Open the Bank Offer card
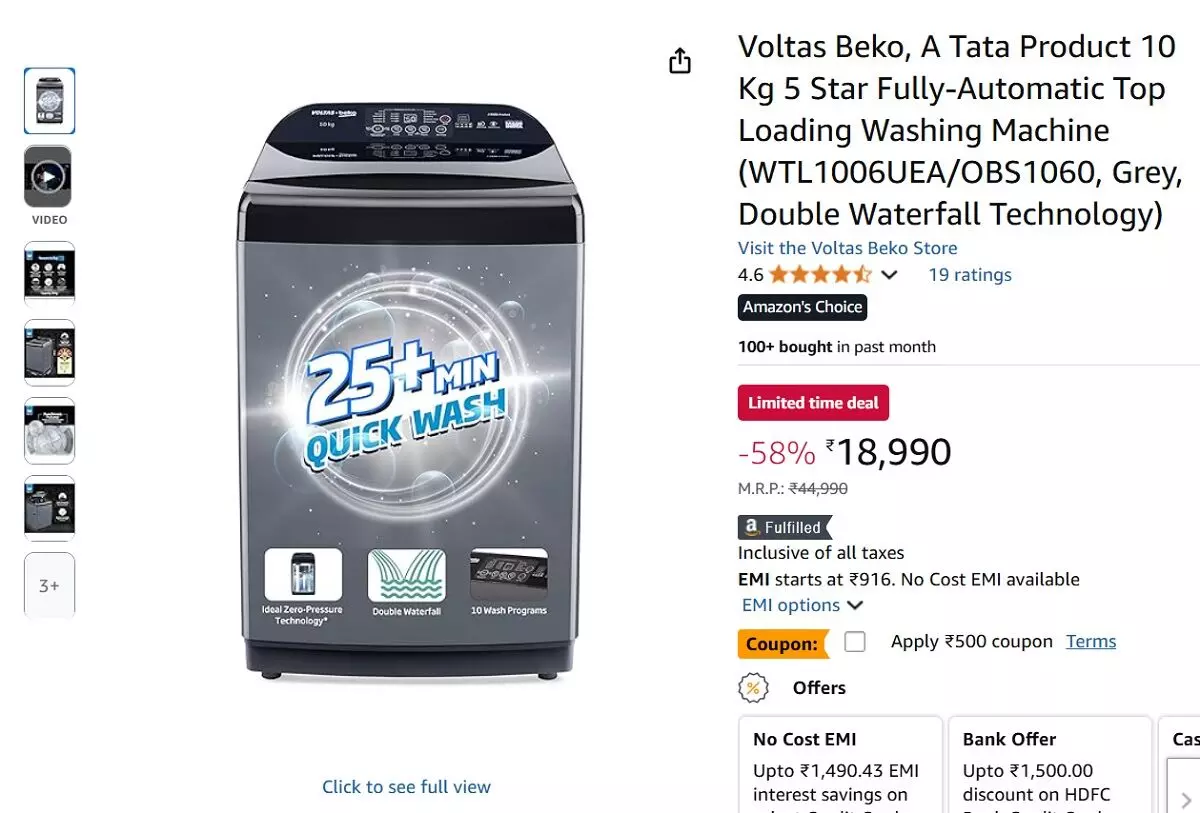The image size is (1200, 813). (1049, 765)
